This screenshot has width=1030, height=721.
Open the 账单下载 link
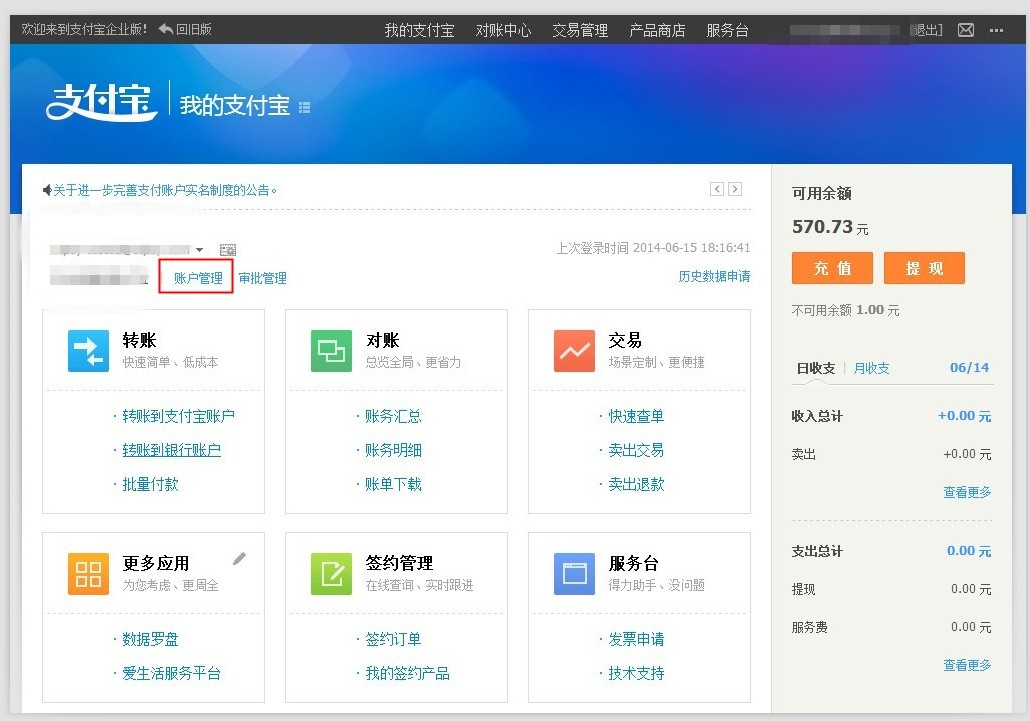(x=393, y=485)
